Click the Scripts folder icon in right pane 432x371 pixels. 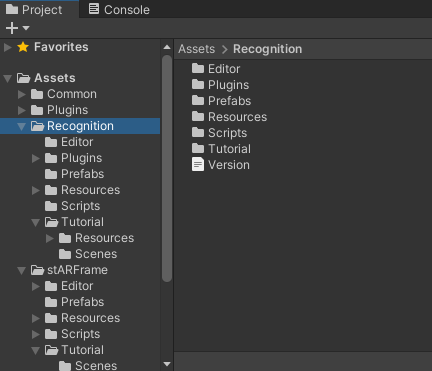pyautogui.click(x=198, y=132)
